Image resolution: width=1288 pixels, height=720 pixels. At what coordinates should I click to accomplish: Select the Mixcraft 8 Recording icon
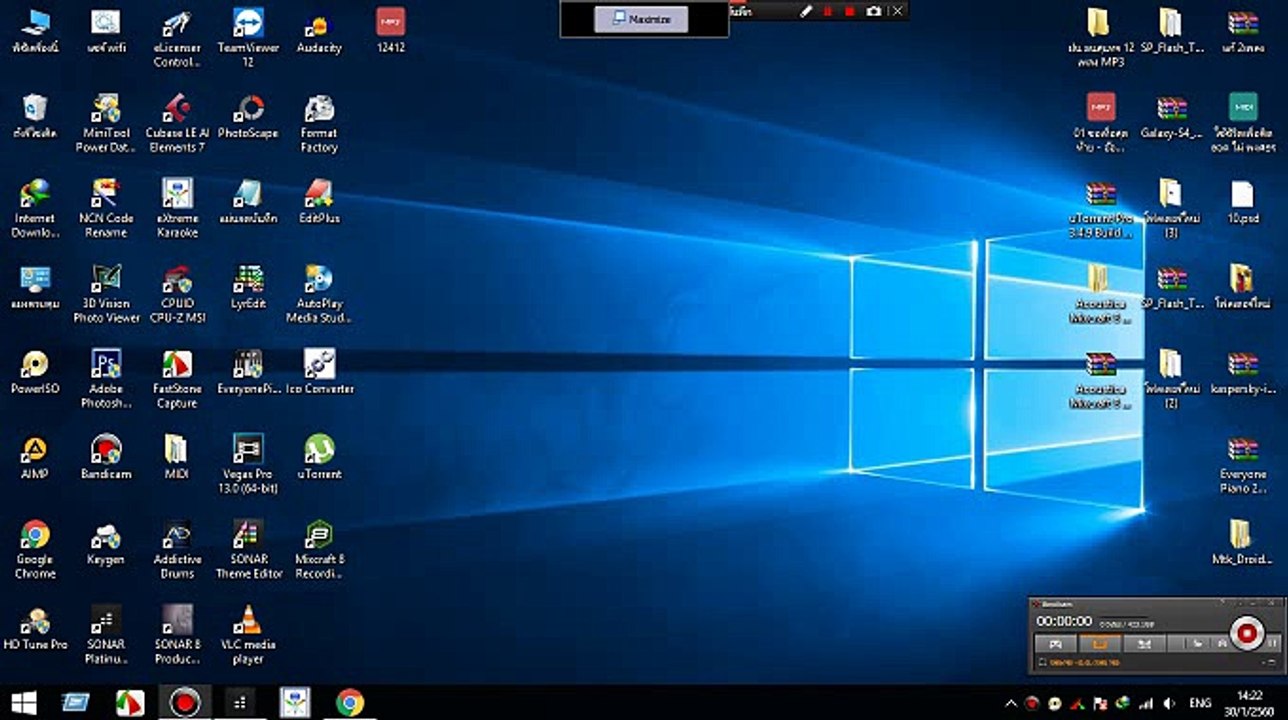coord(319,549)
